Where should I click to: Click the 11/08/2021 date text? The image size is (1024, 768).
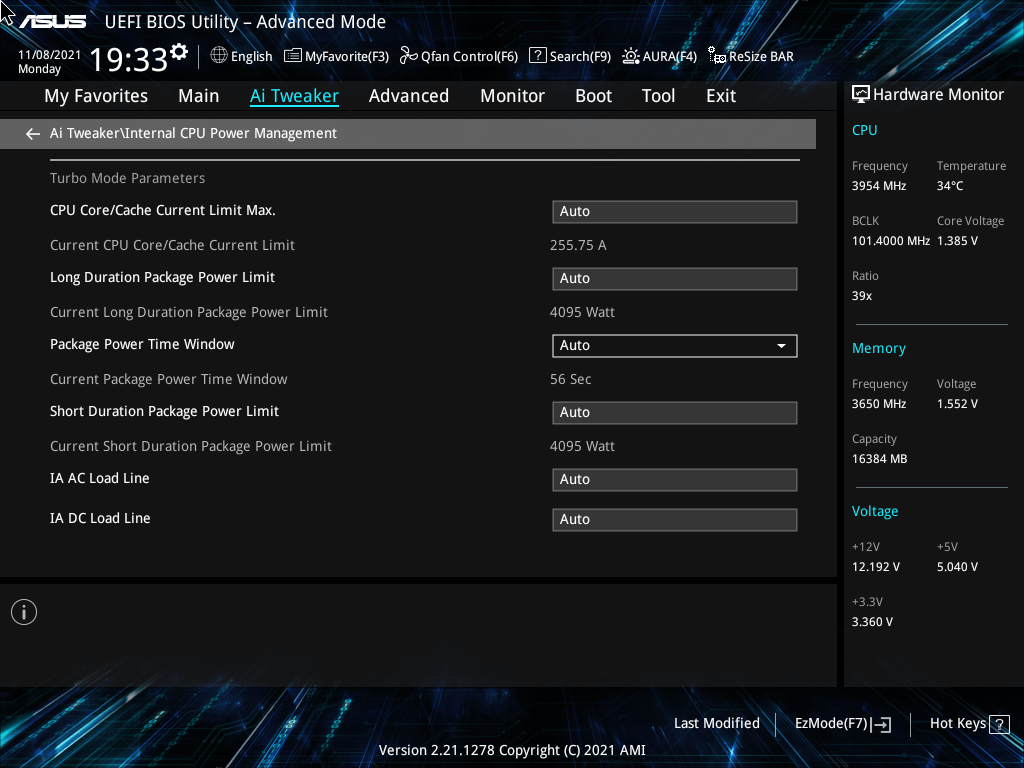[50, 55]
